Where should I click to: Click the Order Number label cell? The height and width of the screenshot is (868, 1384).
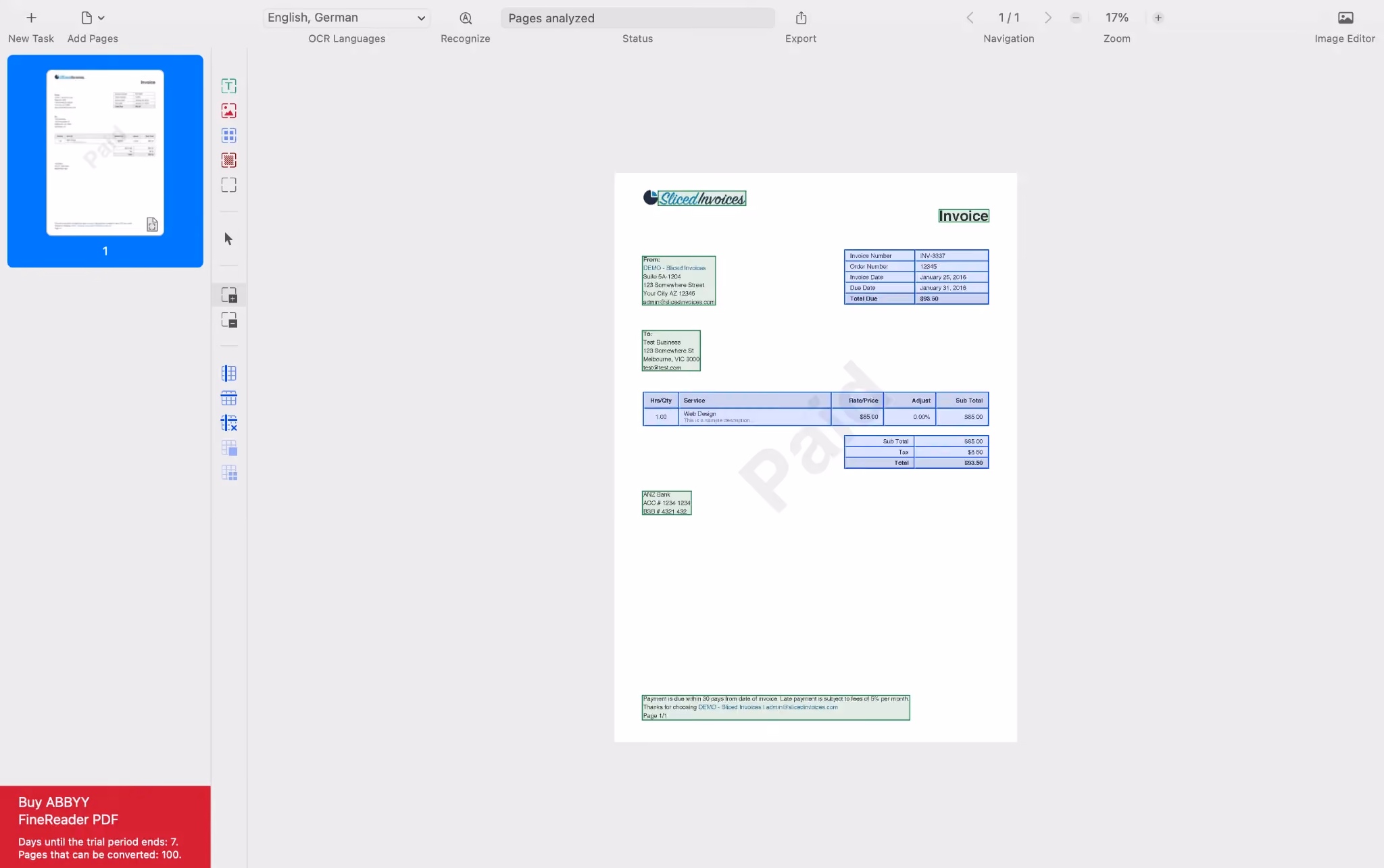tap(880, 267)
